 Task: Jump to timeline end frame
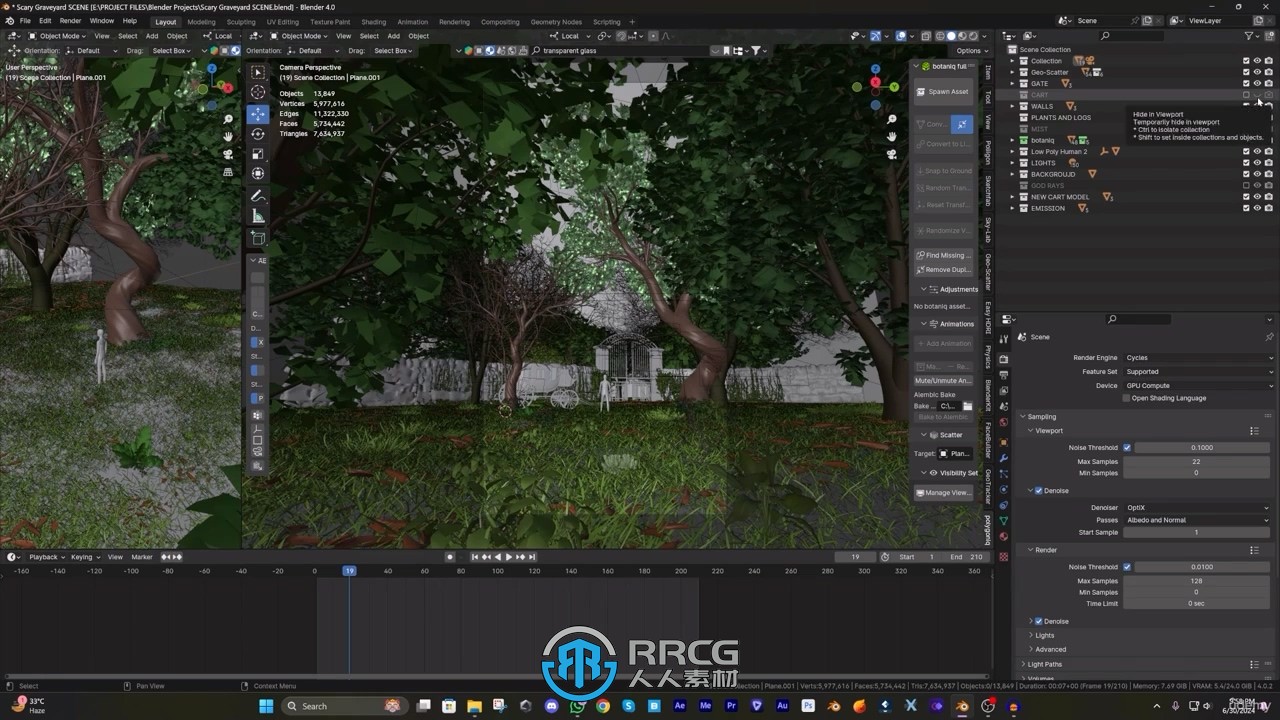point(532,557)
